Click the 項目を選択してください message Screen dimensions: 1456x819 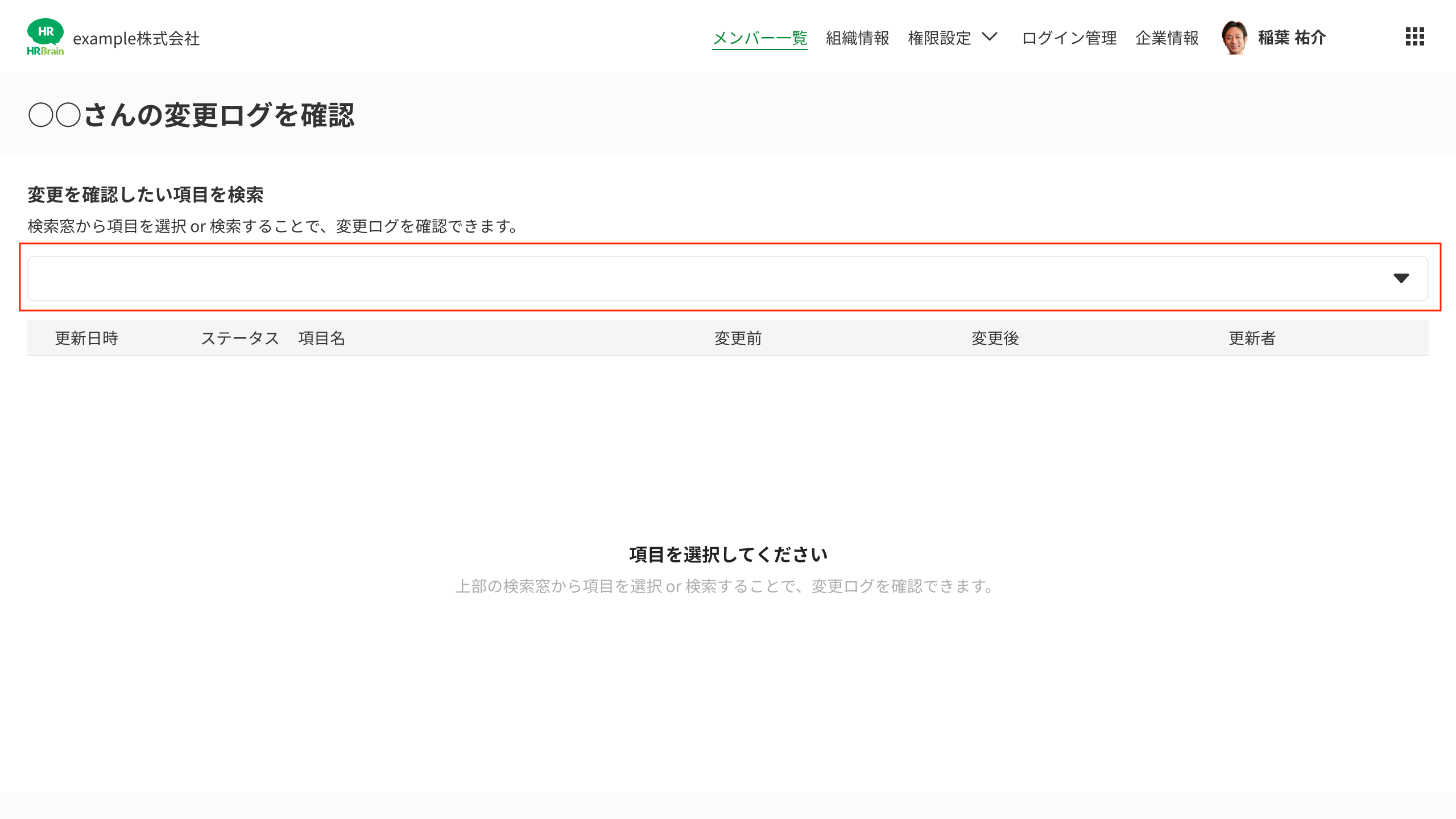point(728,555)
